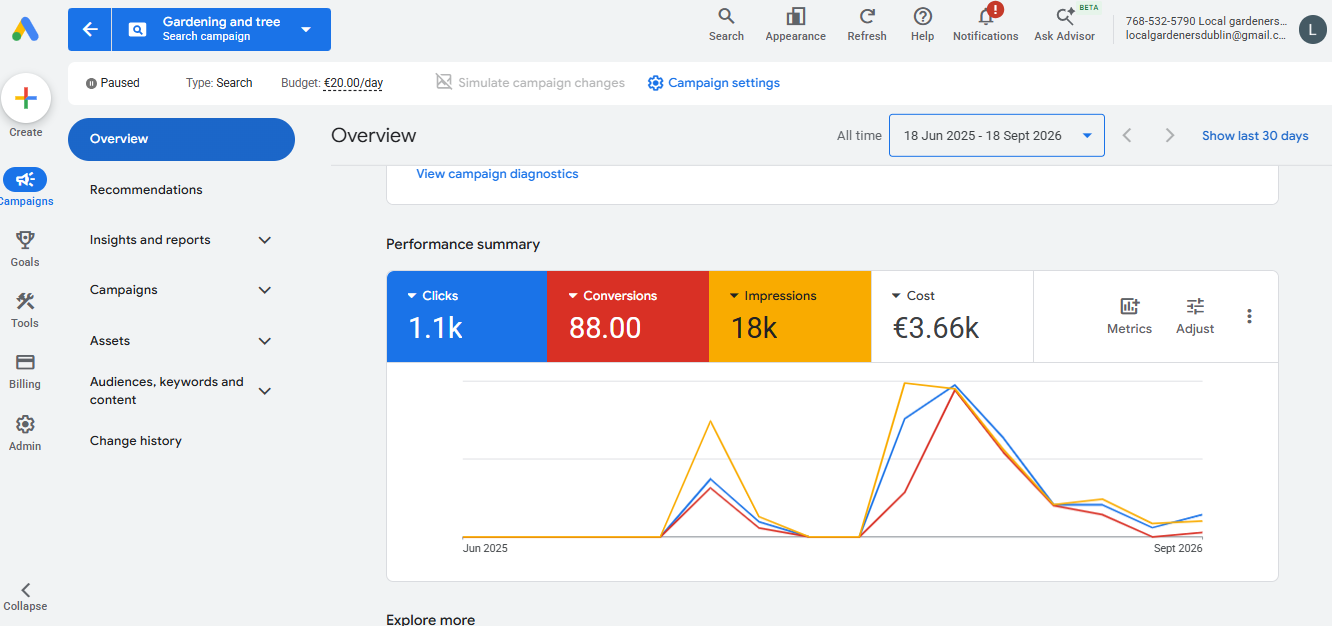Click the Explore more heading
Viewport: 1332px width, 626px height.
(430, 619)
